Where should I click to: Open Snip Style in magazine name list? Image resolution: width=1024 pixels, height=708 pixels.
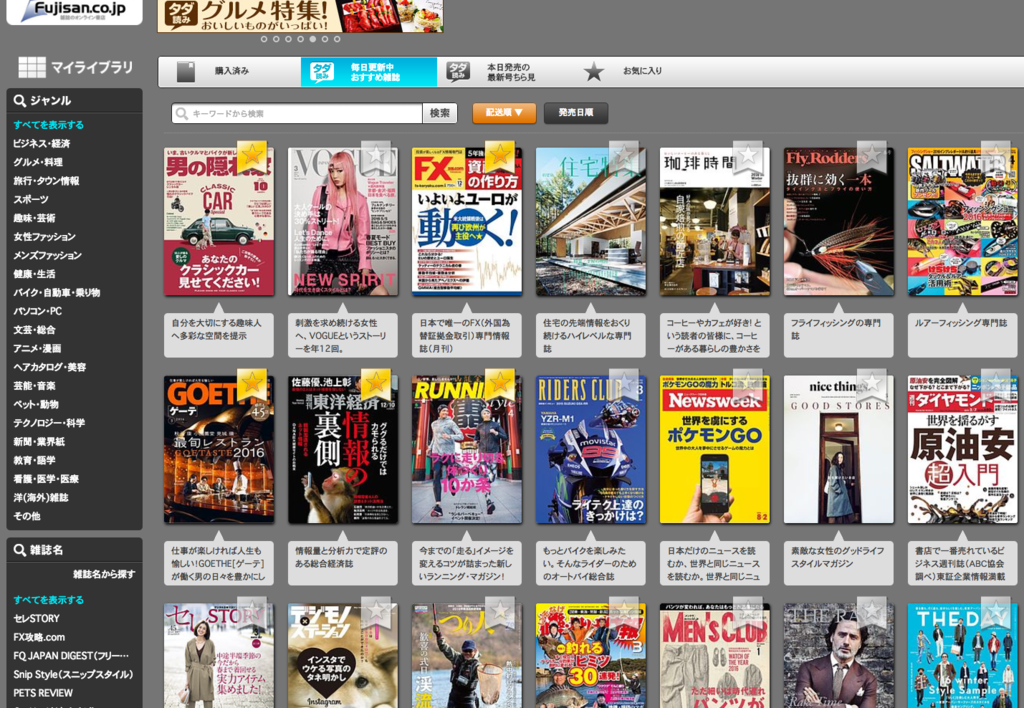click(x=73, y=675)
